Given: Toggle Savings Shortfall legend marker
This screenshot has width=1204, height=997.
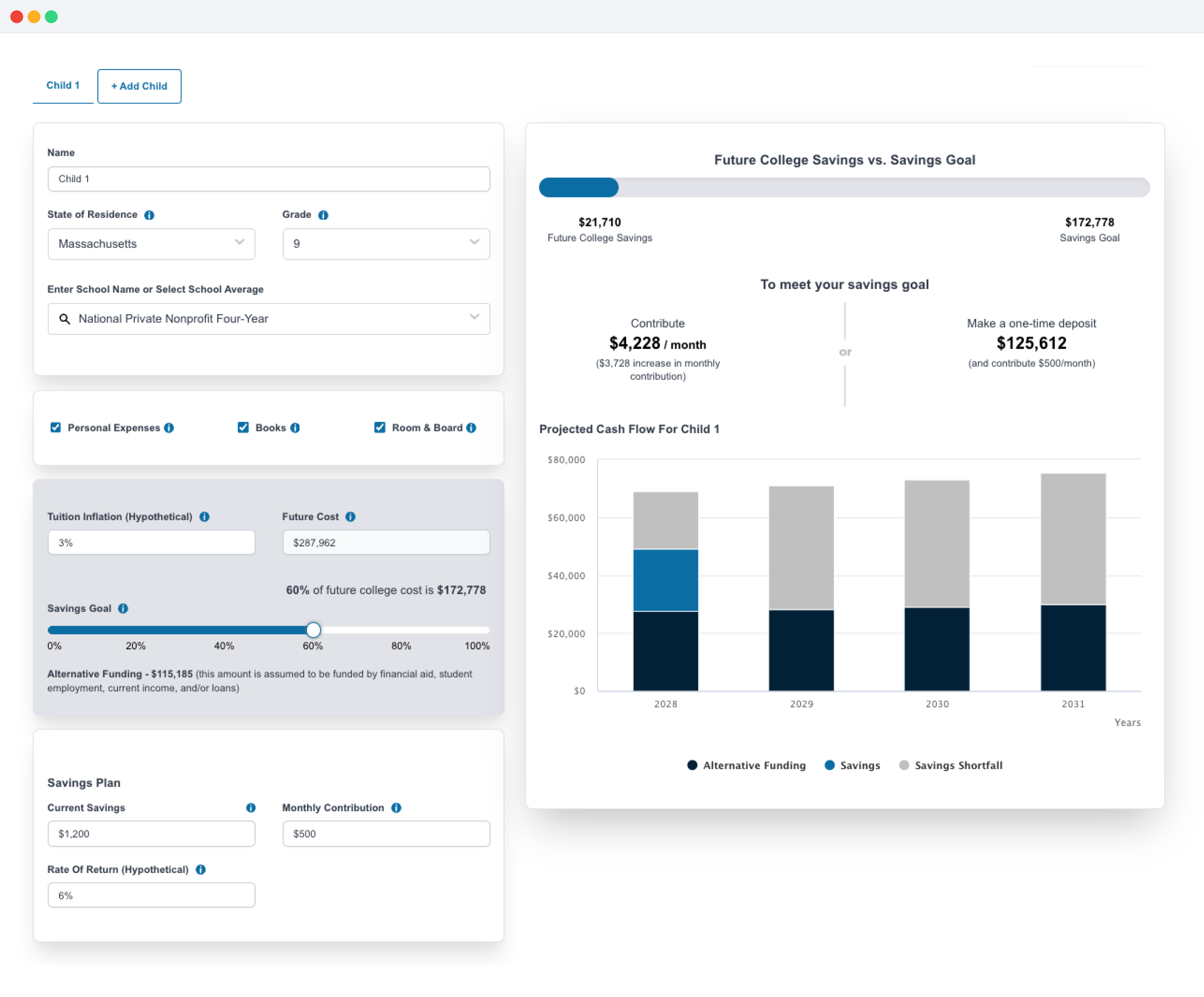Looking at the screenshot, I should (904, 765).
